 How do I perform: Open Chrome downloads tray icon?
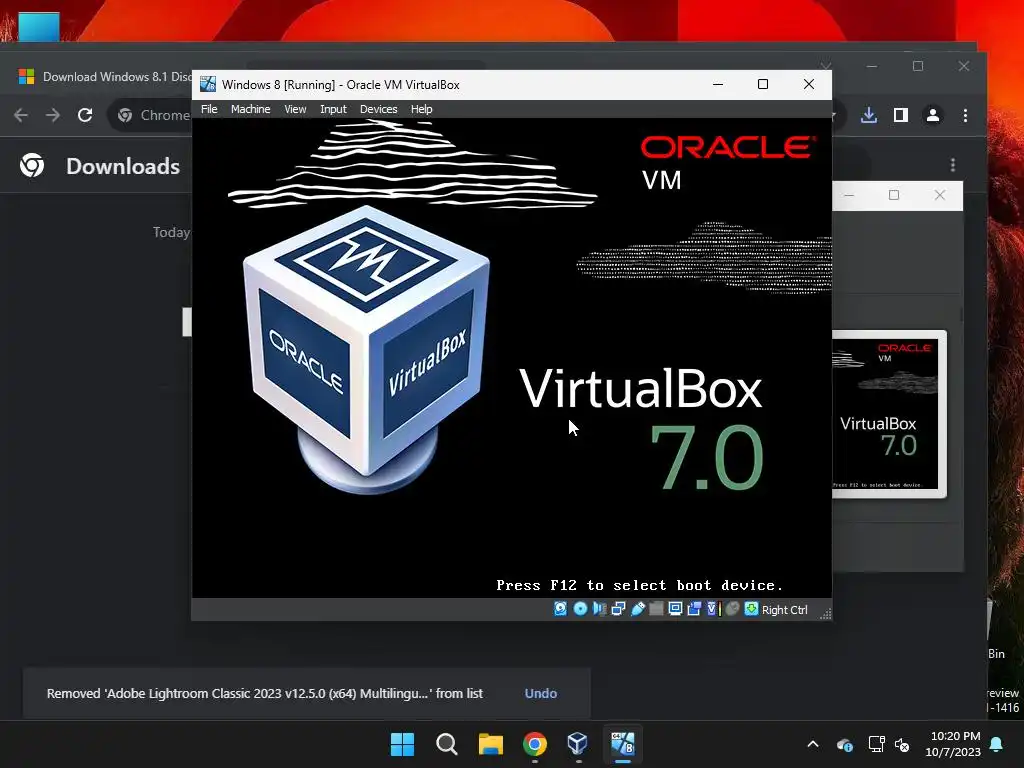pos(869,116)
